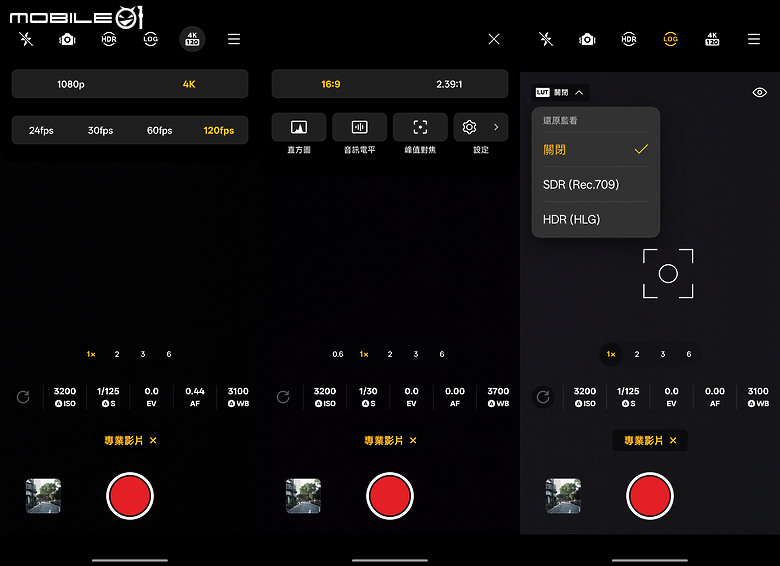Adjust 0.0 EV in left screen
Viewport: 780px width, 566px height.
152,397
